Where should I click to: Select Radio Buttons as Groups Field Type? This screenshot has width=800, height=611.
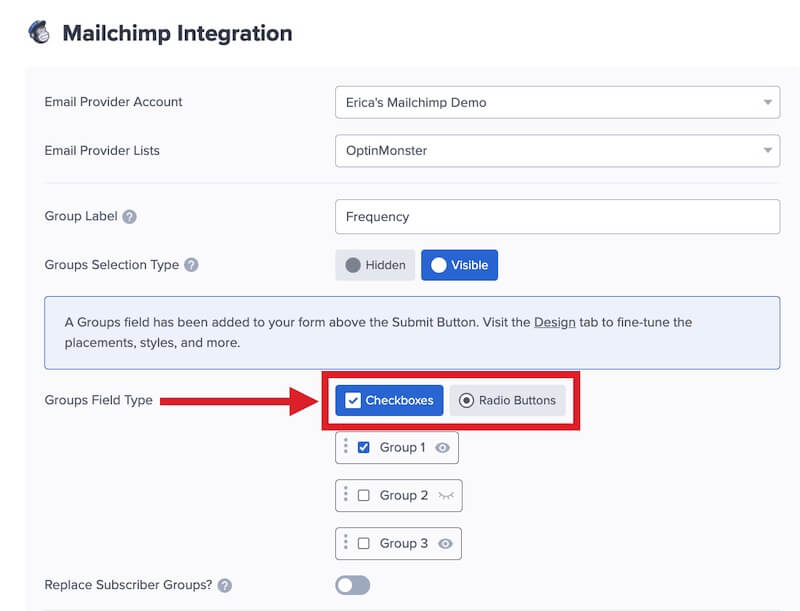point(510,400)
